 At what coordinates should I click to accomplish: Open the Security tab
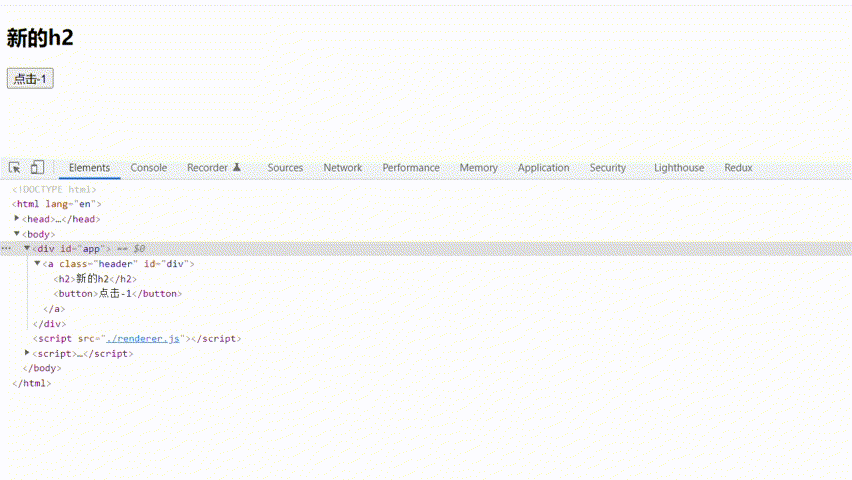(607, 167)
